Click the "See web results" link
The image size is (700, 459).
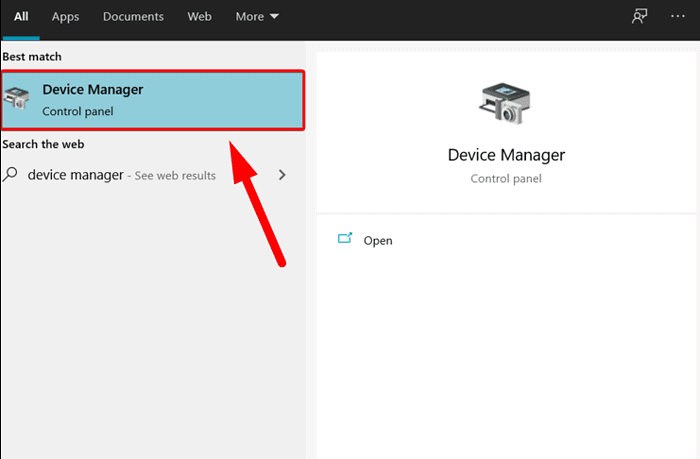tap(175, 176)
